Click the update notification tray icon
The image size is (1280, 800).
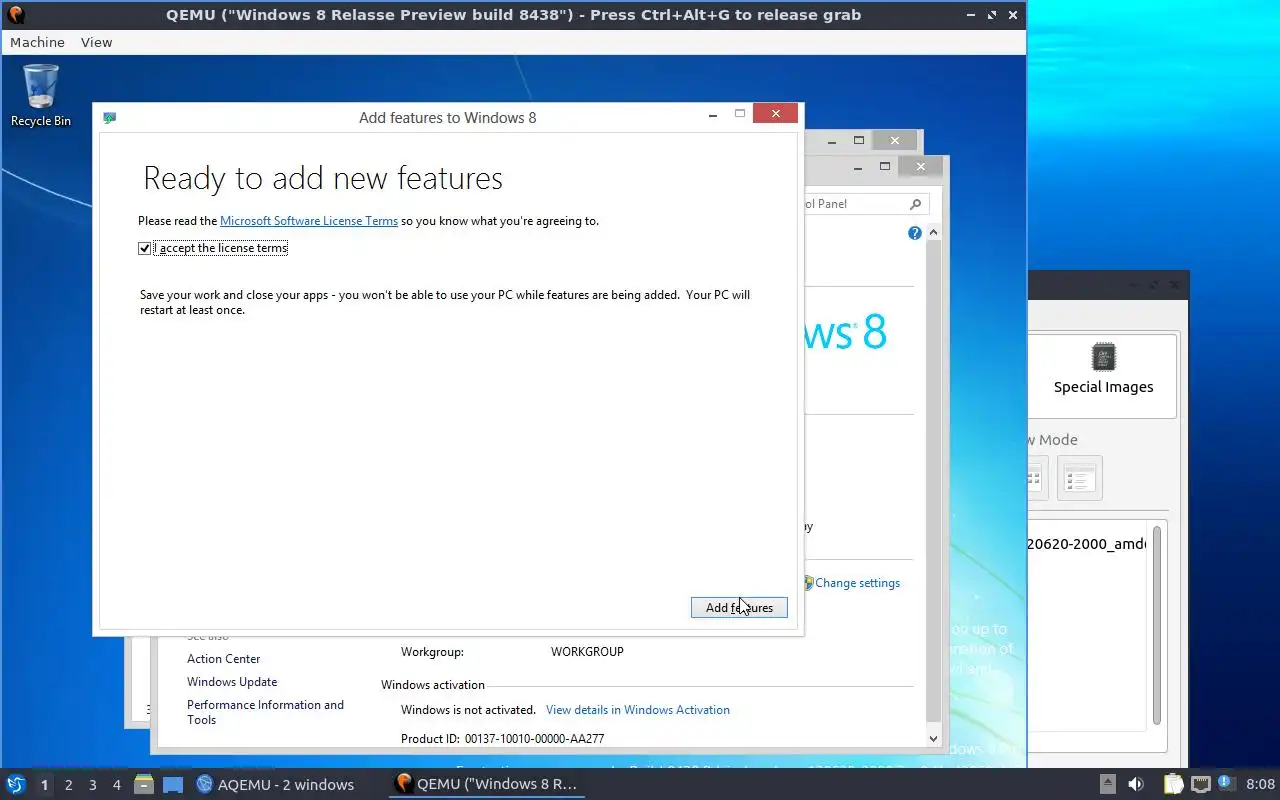click(x=1225, y=783)
